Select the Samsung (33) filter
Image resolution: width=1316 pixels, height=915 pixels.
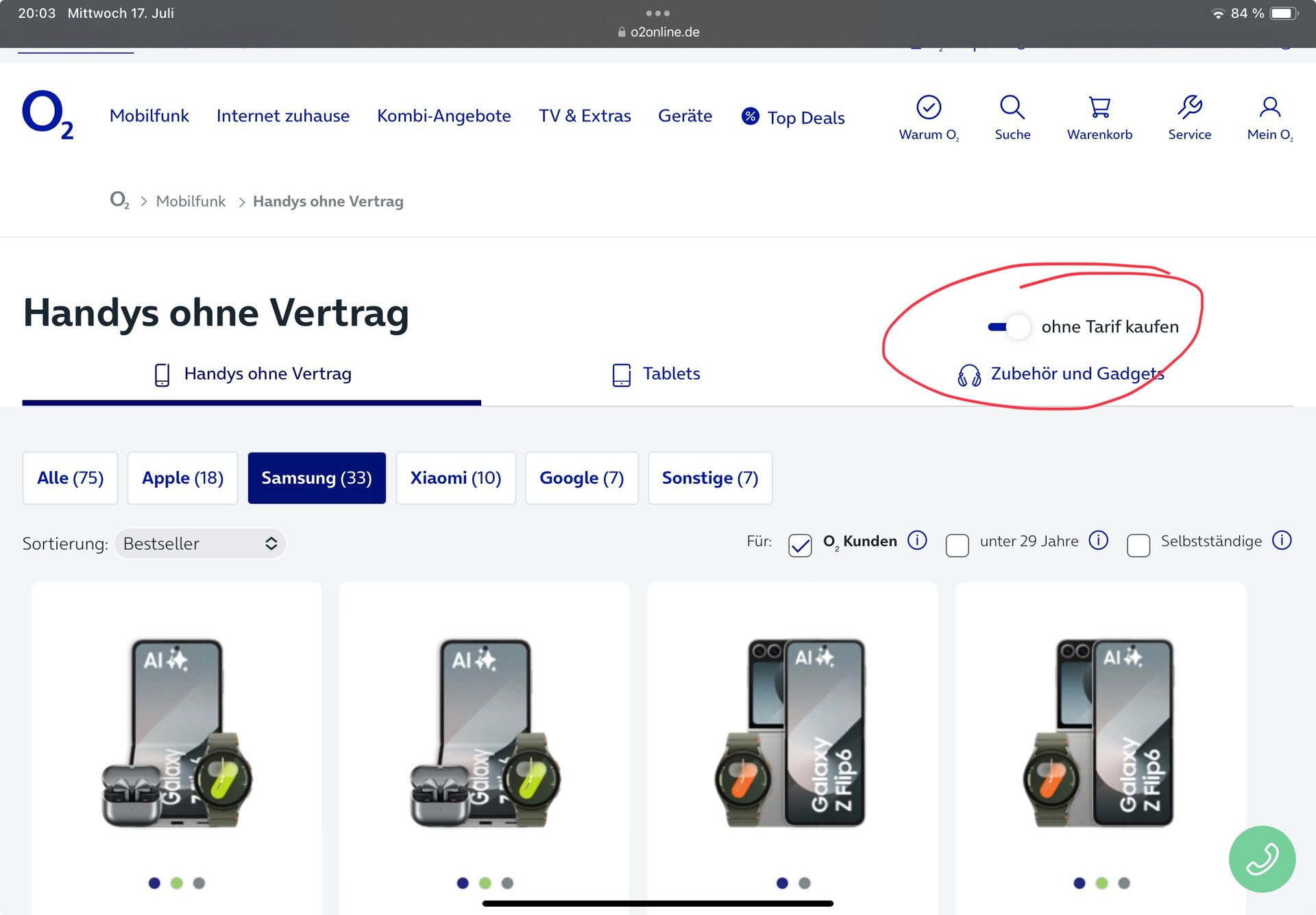tap(317, 478)
